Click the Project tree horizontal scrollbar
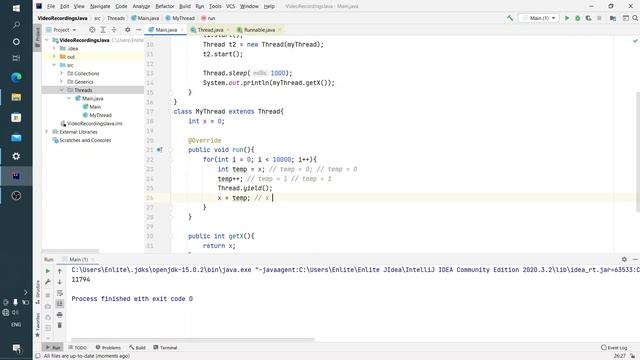This screenshot has height=360, width=640. [70, 251]
